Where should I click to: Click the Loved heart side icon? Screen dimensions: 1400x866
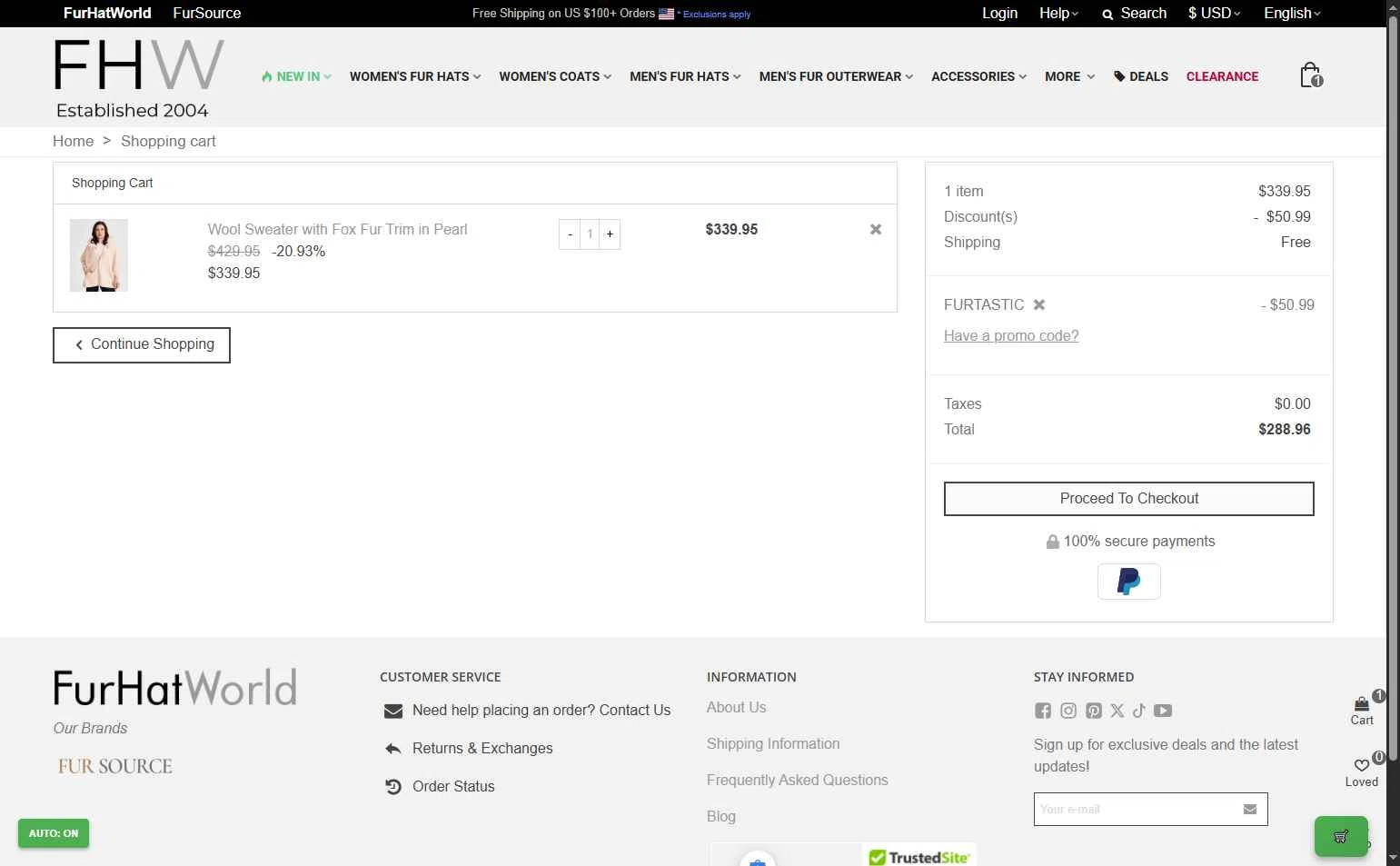(x=1362, y=771)
